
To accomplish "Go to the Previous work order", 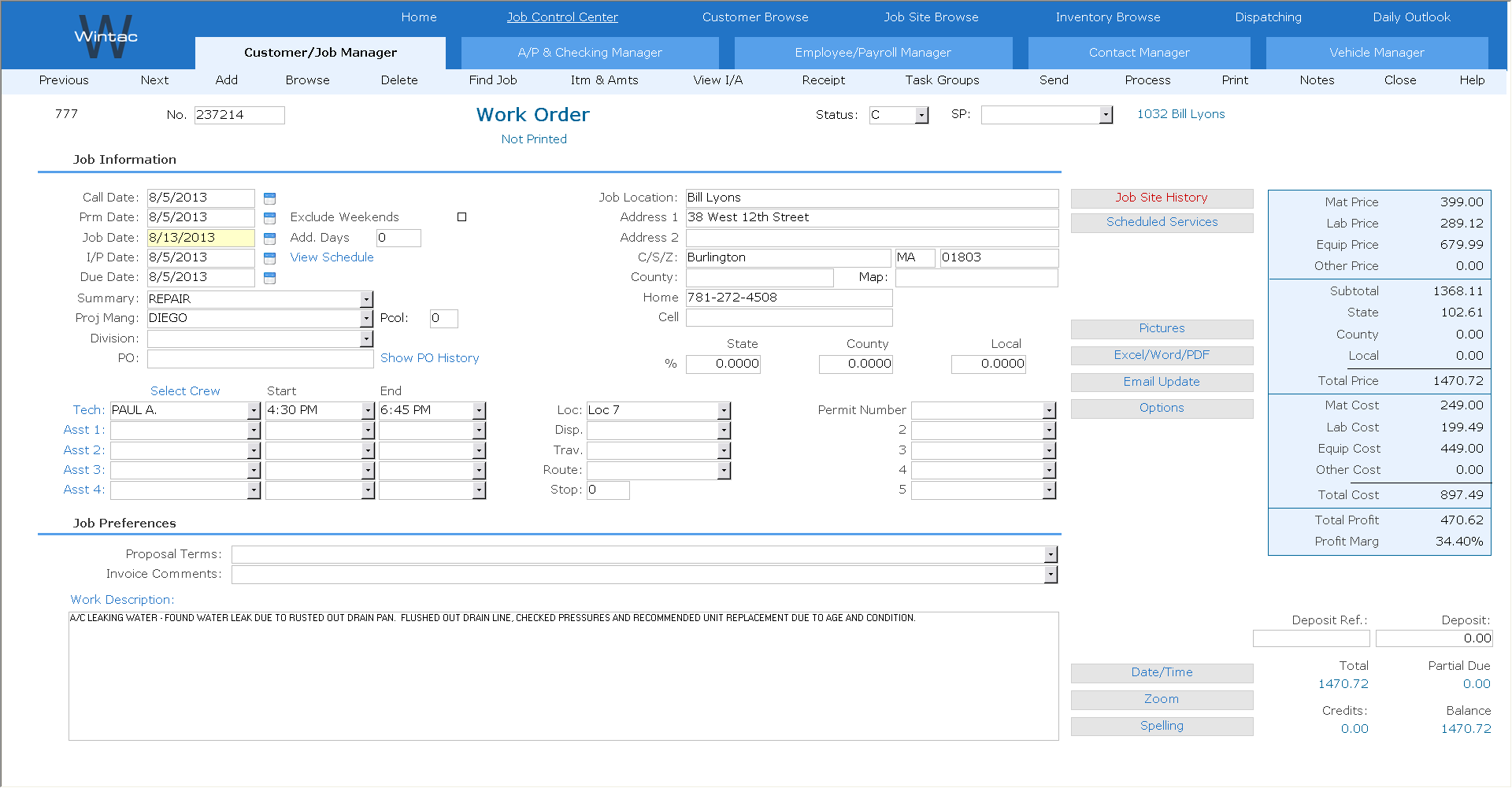I will click(64, 80).
